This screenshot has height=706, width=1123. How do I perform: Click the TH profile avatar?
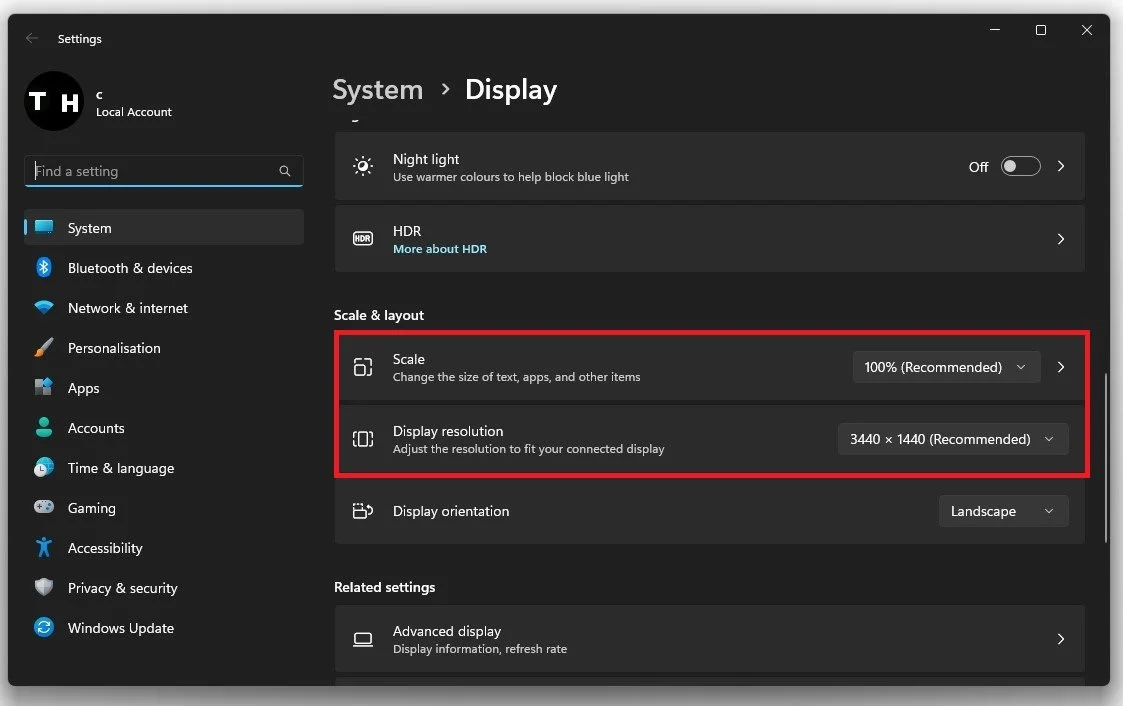pos(54,101)
